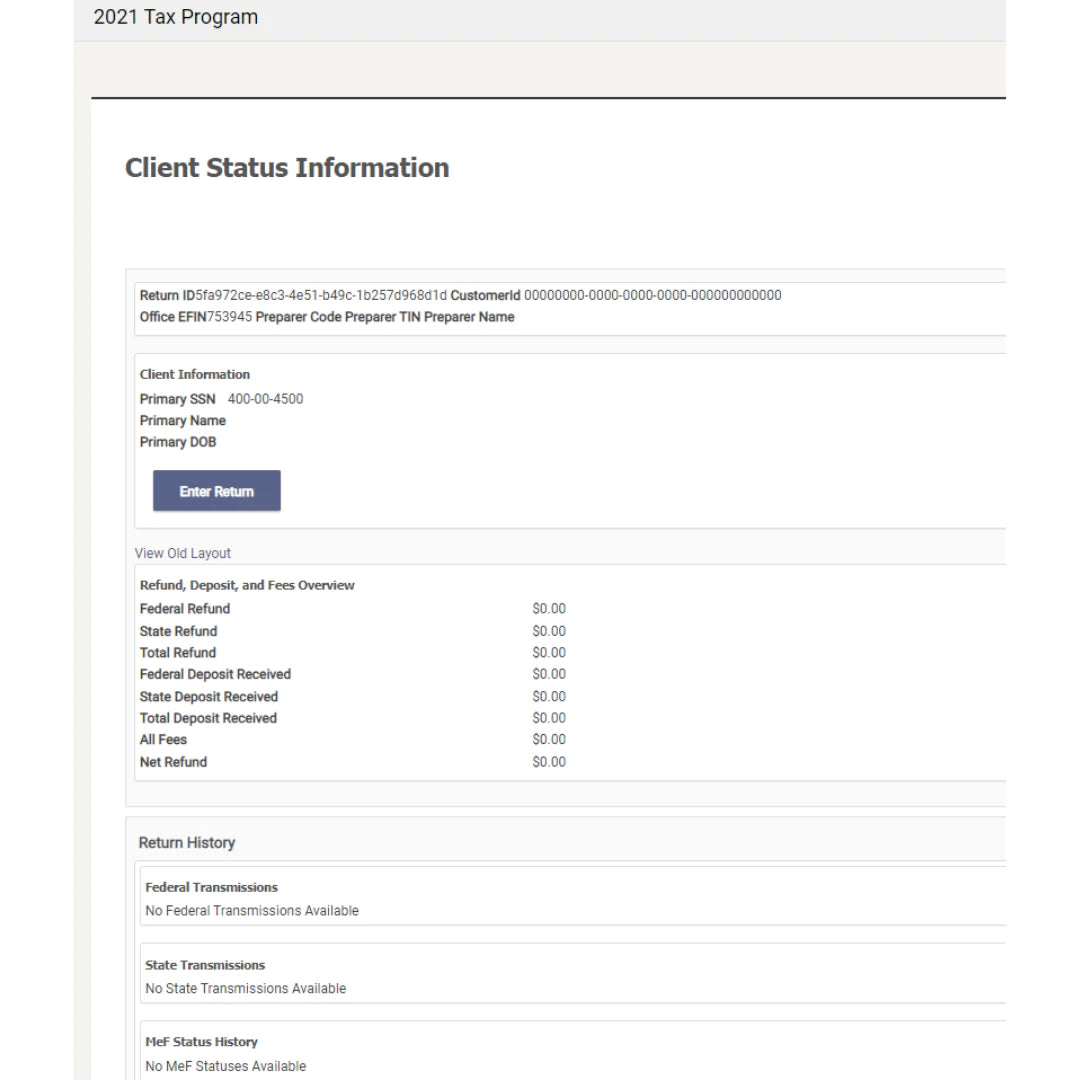Viewport: 1080px width, 1080px height.
Task: Click the Enter Return button
Action: click(x=216, y=491)
